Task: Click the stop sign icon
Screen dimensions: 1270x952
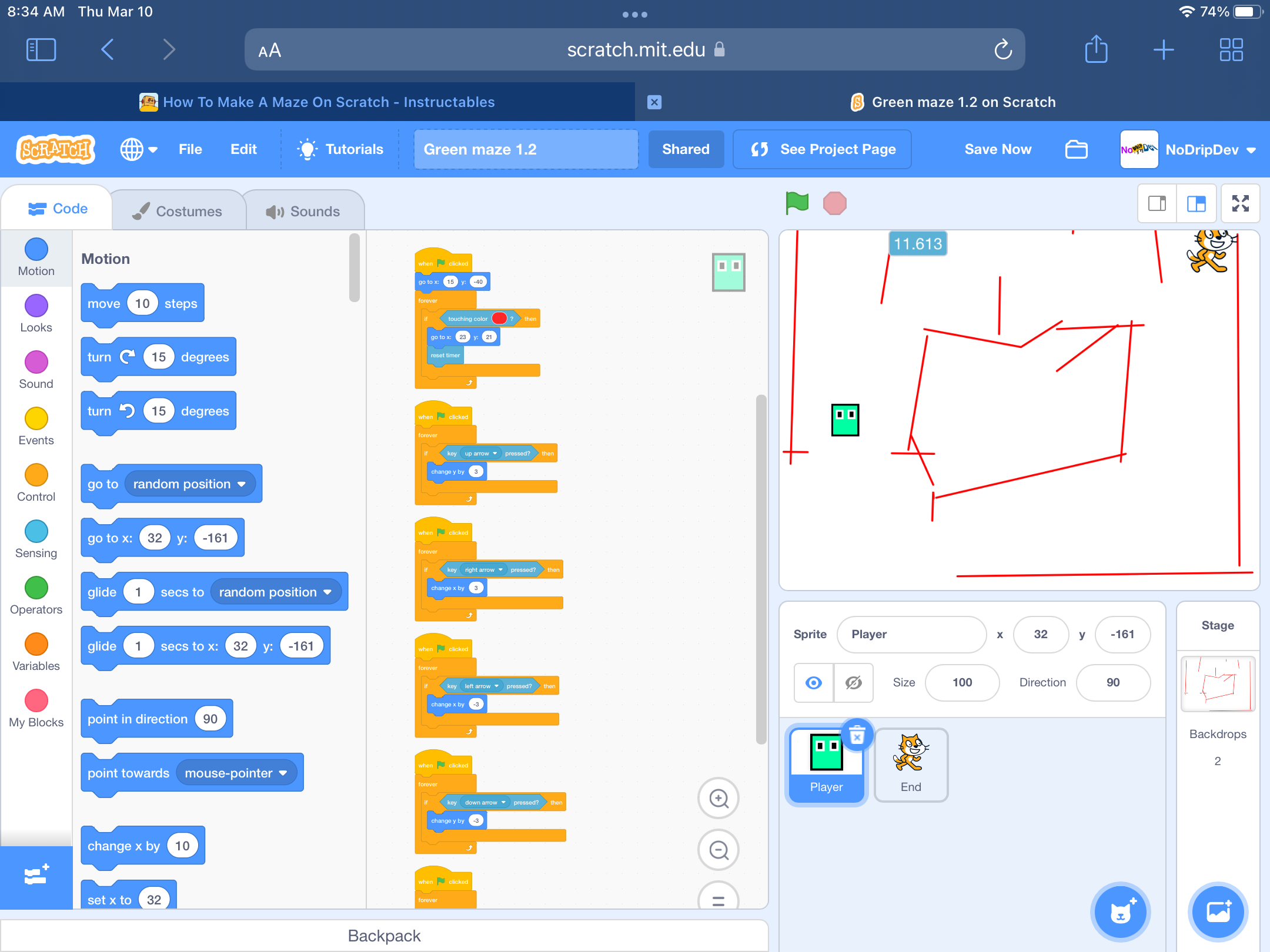Action: 835,203
